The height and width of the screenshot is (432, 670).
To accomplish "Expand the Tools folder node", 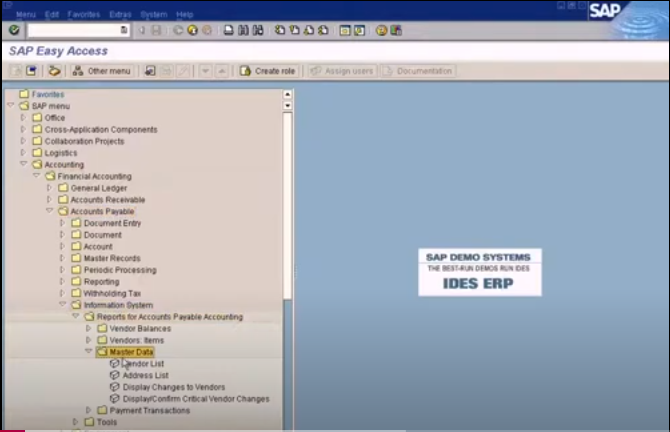I will pos(76,422).
